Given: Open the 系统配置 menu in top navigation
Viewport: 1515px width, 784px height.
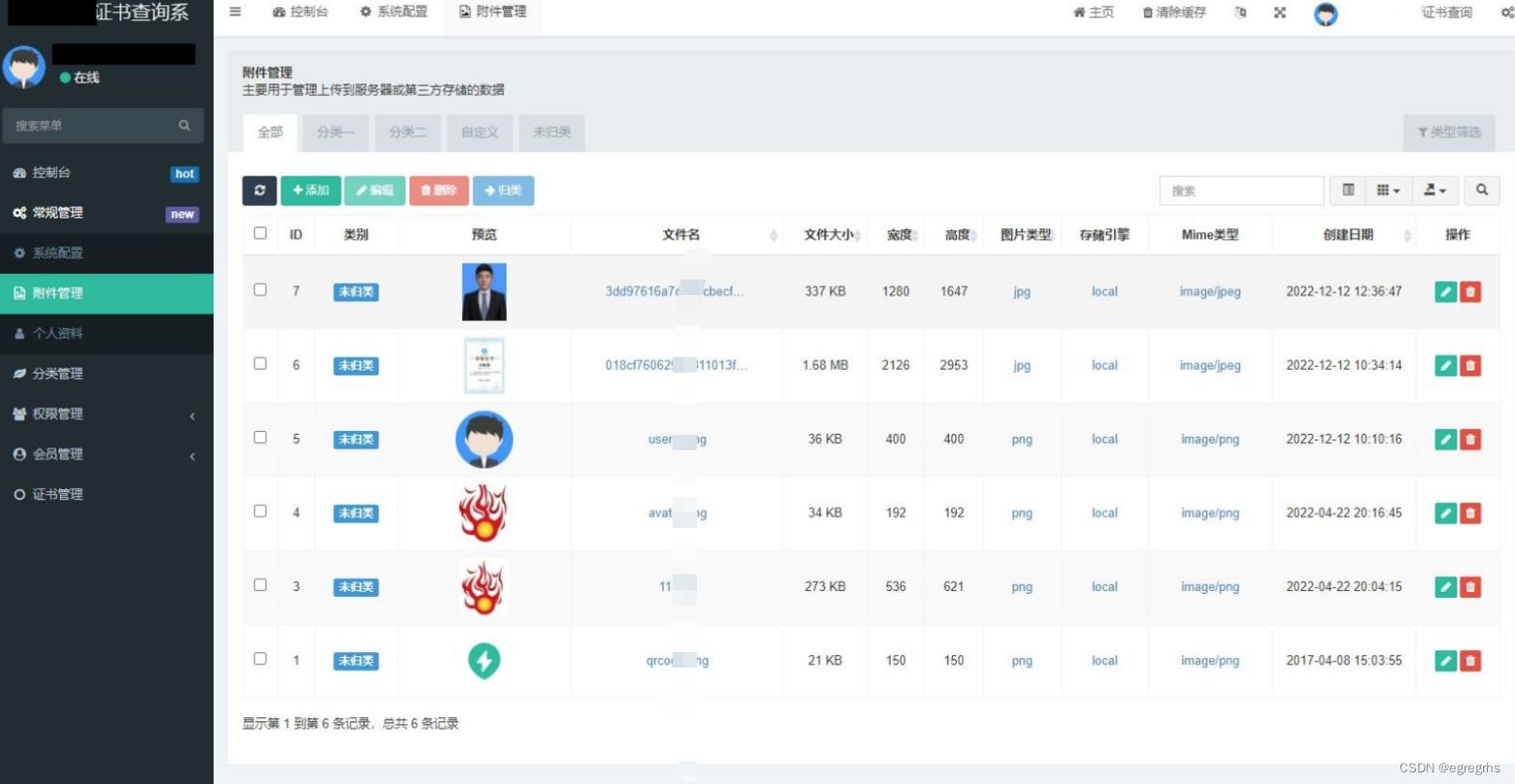Looking at the screenshot, I should (393, 13).
